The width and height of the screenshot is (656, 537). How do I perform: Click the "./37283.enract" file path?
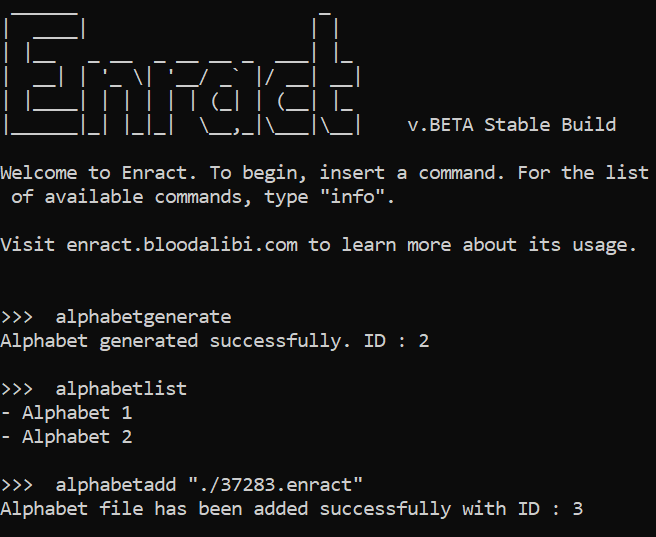(276, 485)
